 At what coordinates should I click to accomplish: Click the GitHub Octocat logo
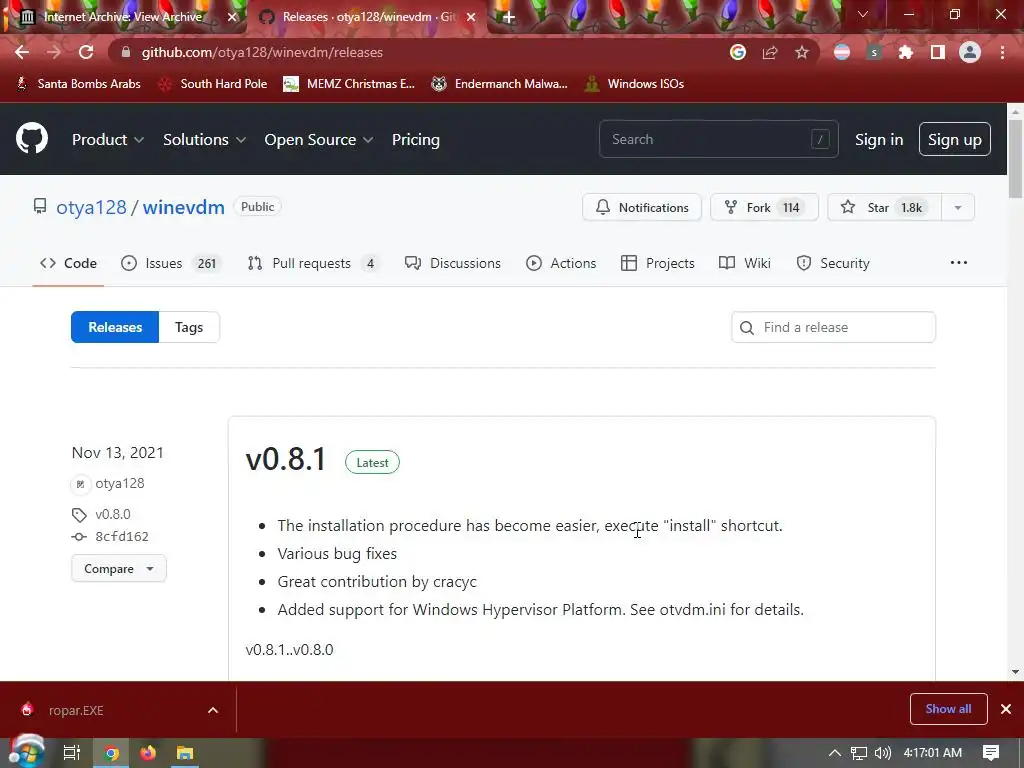(32, 138)
